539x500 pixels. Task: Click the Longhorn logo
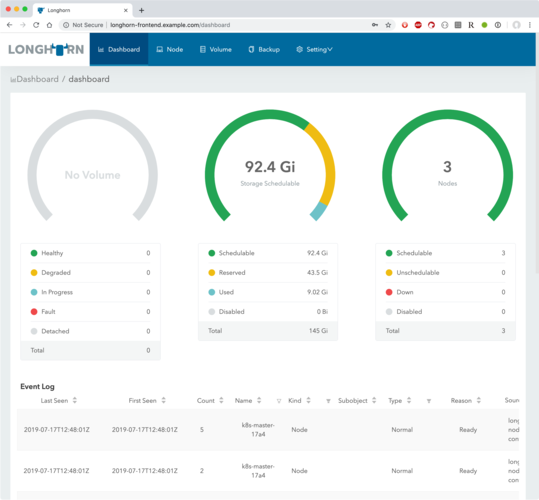coord(46,49)
